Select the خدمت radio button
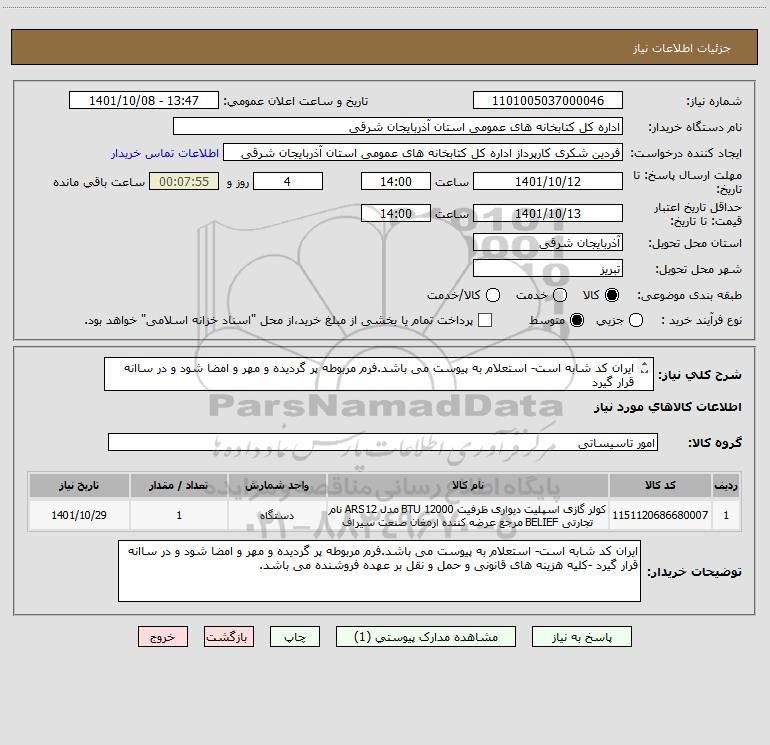Viewport: 770px width, 745px height. (x=560, y=295)
